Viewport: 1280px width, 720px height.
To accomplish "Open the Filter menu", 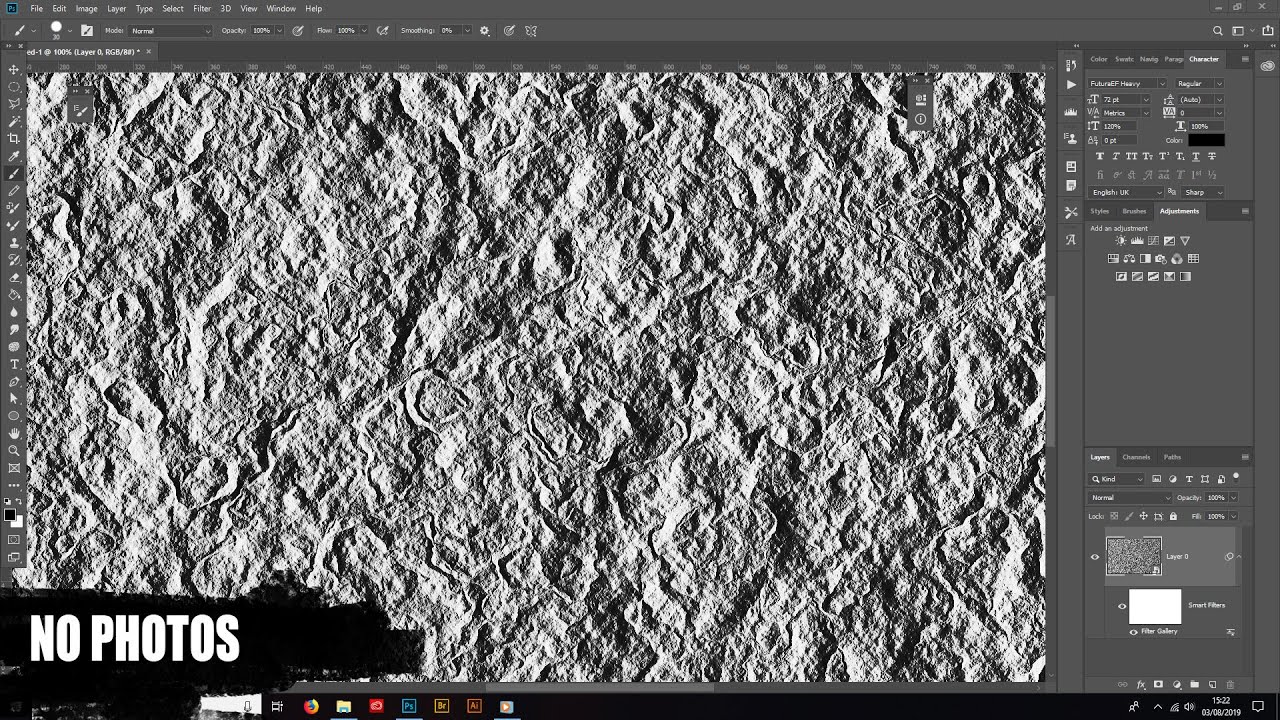I will coord(202,9).
